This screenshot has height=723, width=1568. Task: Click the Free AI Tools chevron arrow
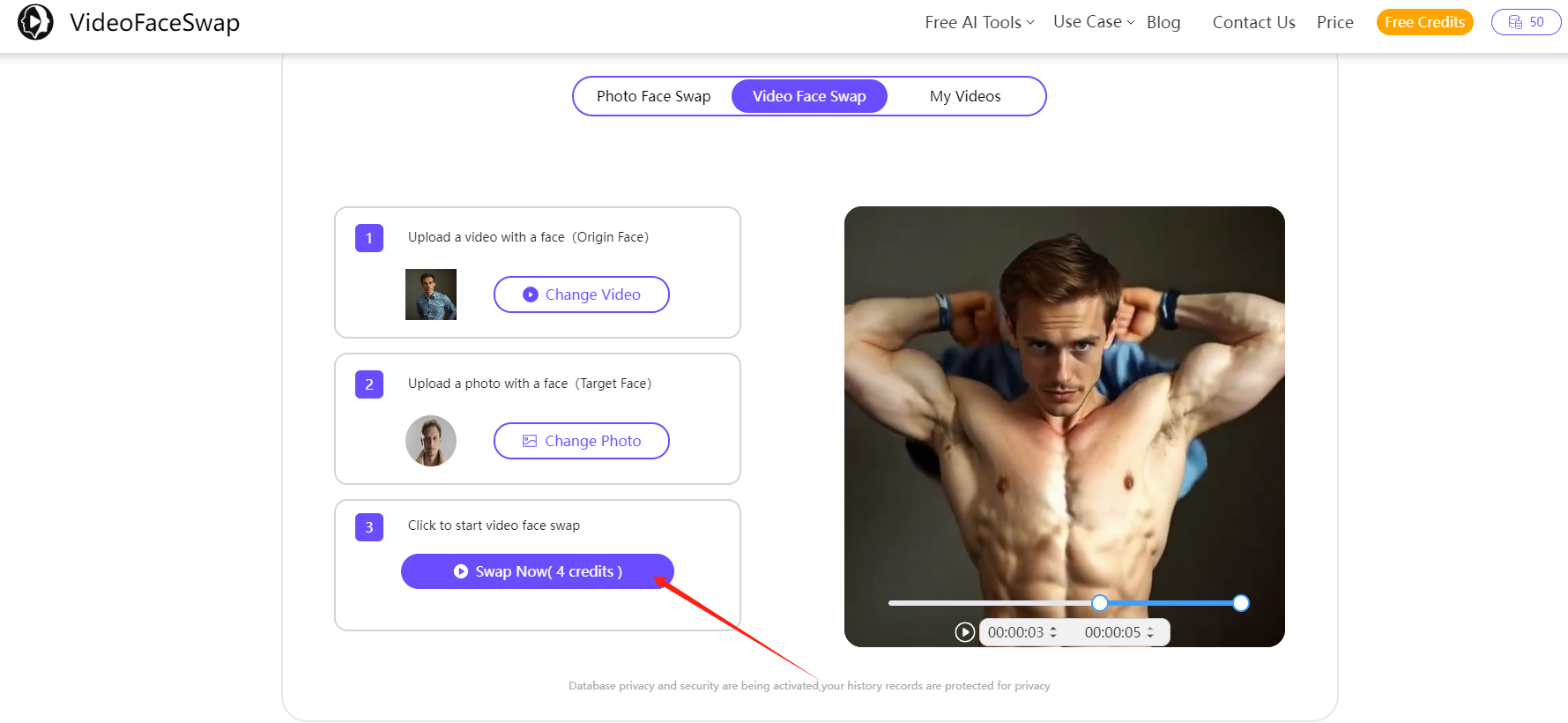[x=1030, y=23]
